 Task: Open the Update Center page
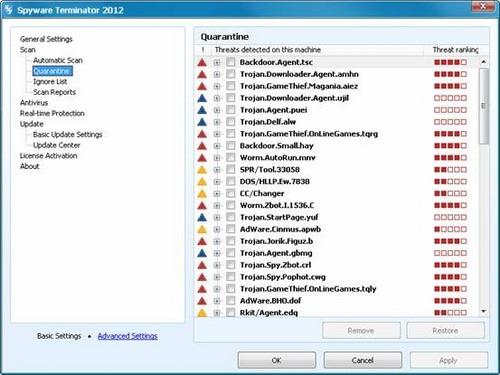[57, 145]
